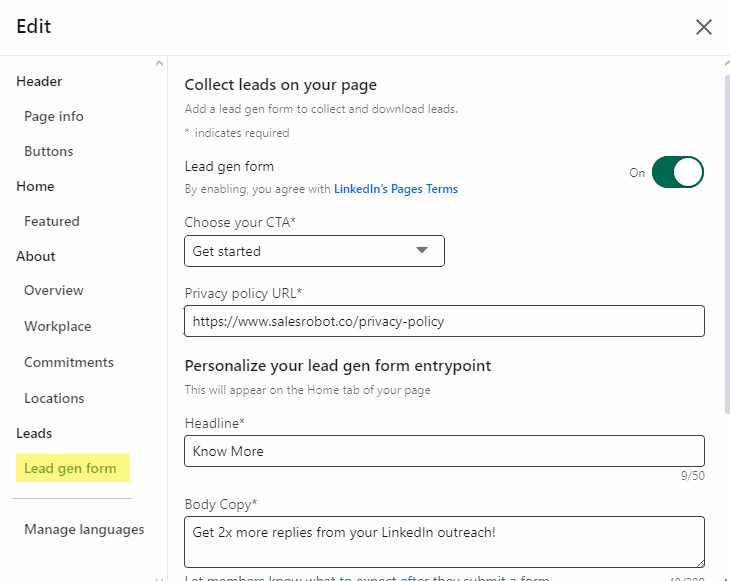Click sidebar scroll up arrow
This screenshot has height=581, width=730.
159,63
